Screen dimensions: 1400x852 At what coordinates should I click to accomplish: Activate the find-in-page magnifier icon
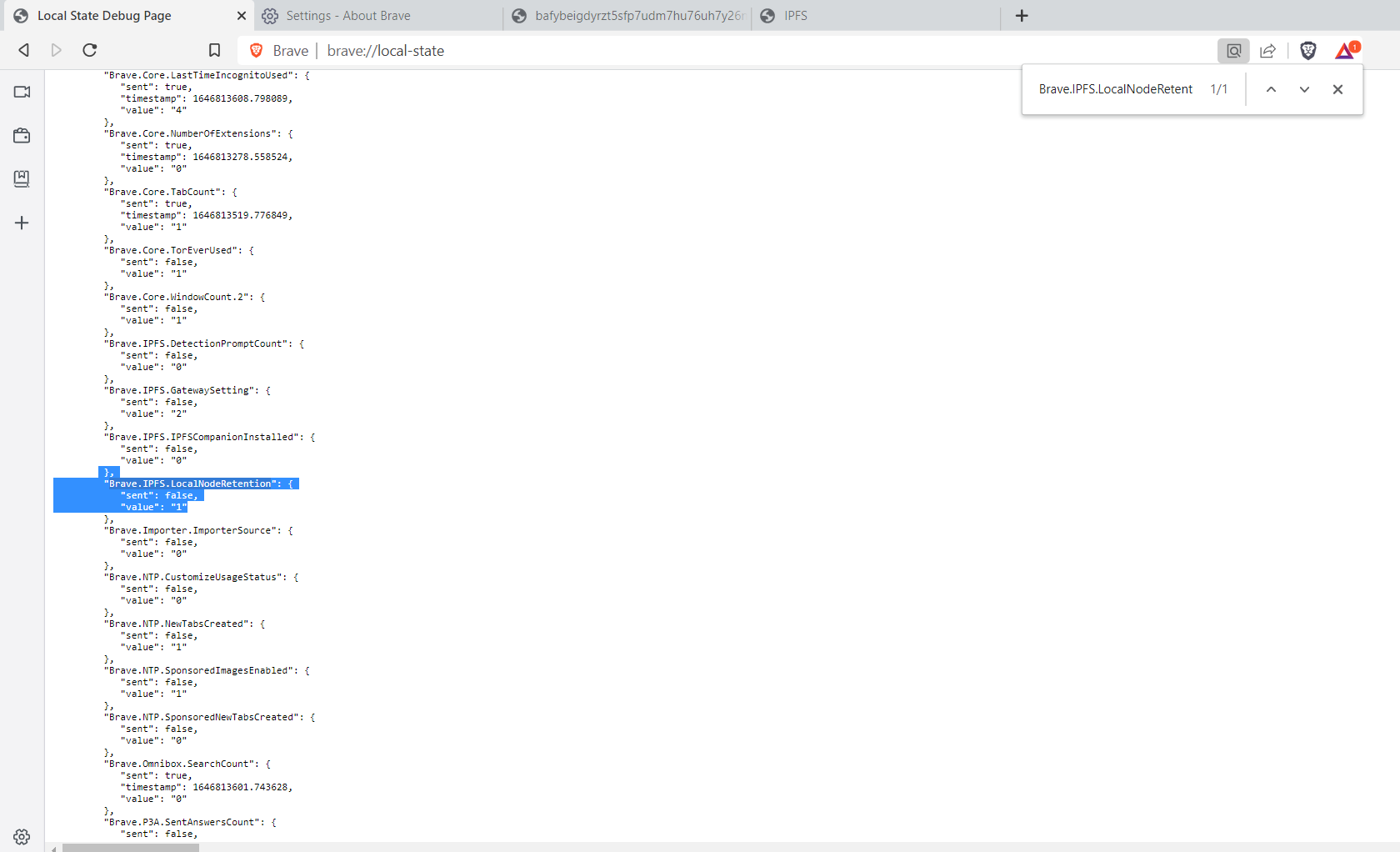1233,50
